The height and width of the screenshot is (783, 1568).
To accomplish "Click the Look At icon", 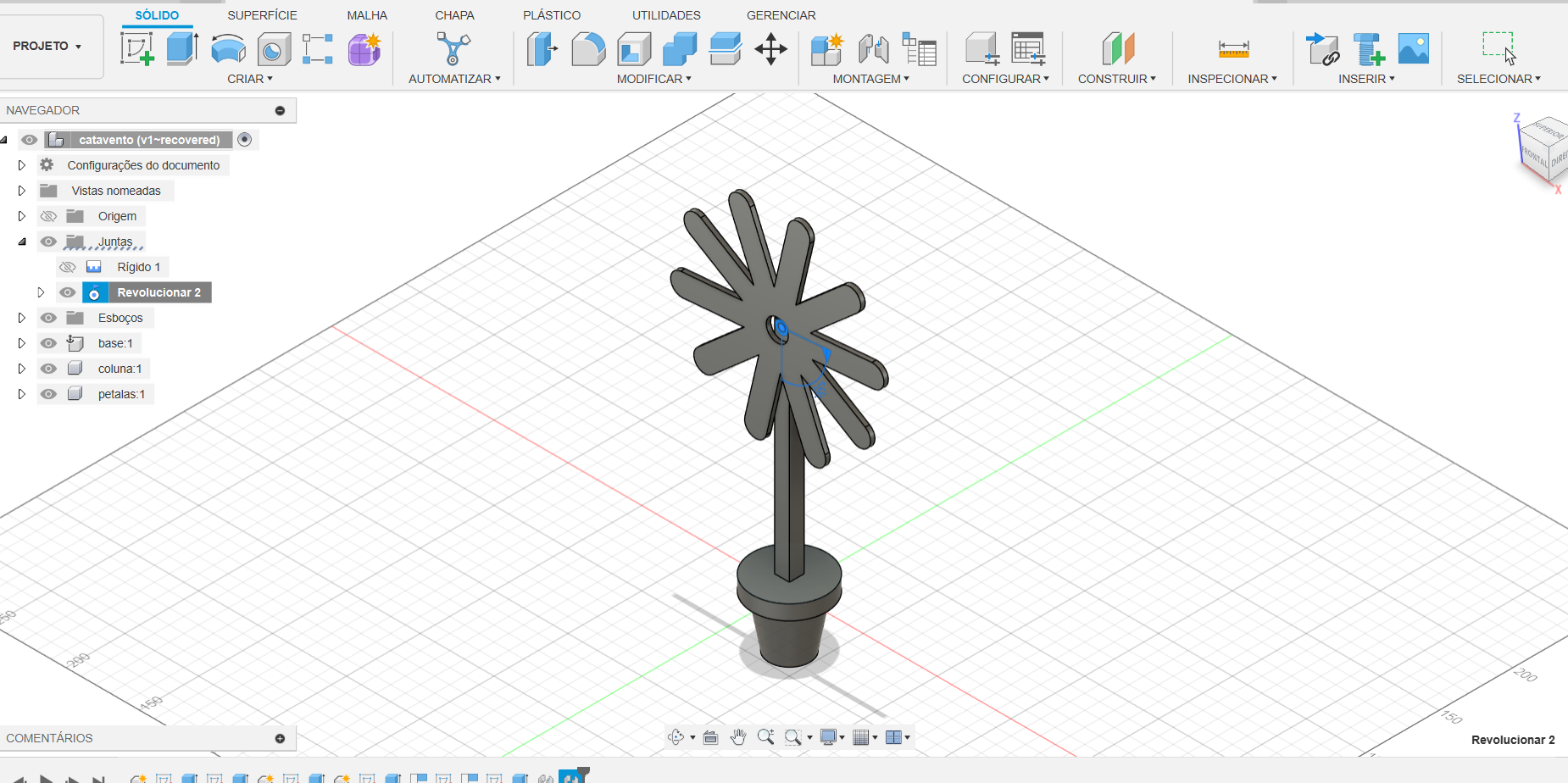I will point(711,737).
